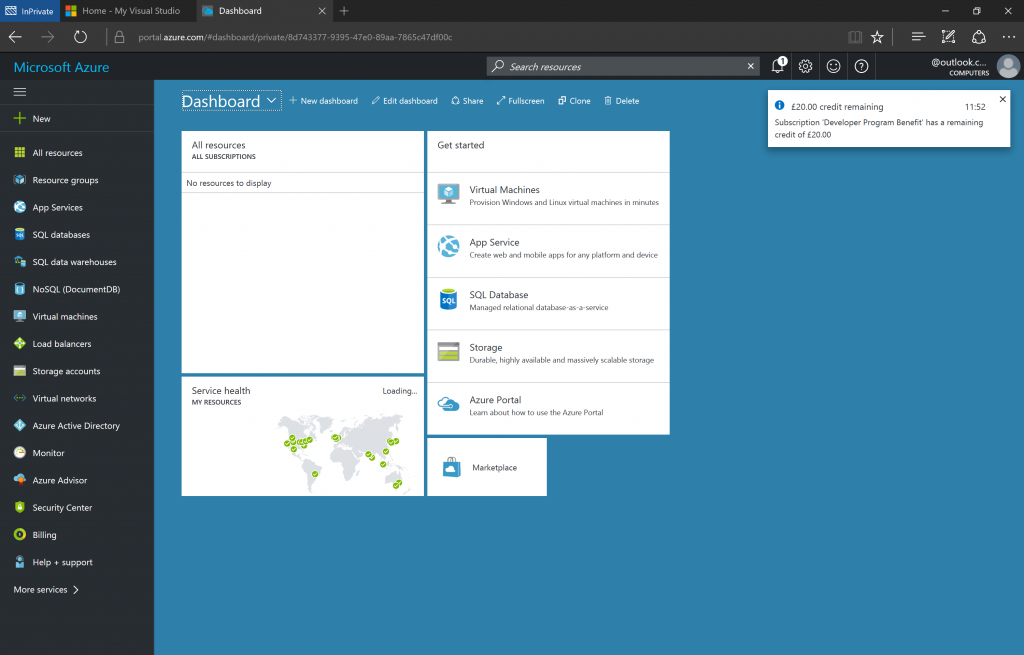Viewport: 1024px width, 655px height.
Task: Click Edit dashboard
Action: point(404,101)
